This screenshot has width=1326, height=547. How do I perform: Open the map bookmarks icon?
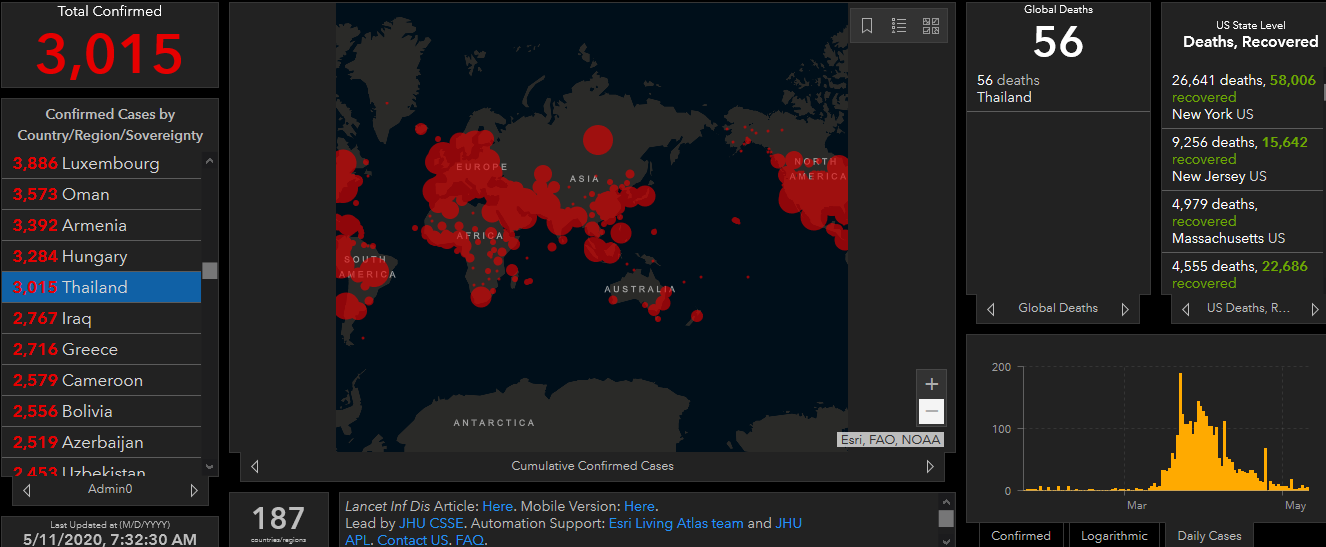(x=867, y=26)
